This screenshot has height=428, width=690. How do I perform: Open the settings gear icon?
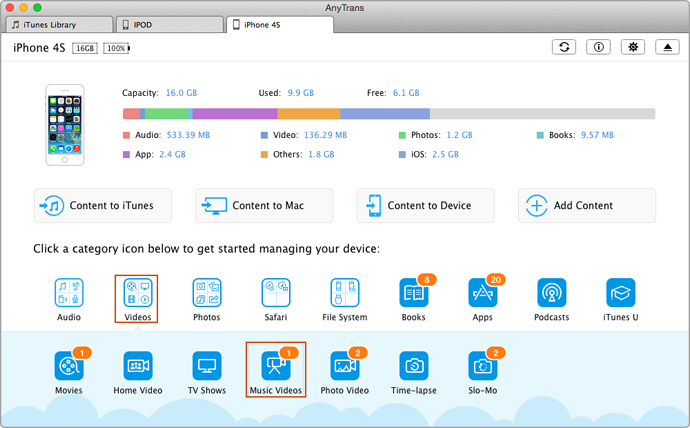633,47
